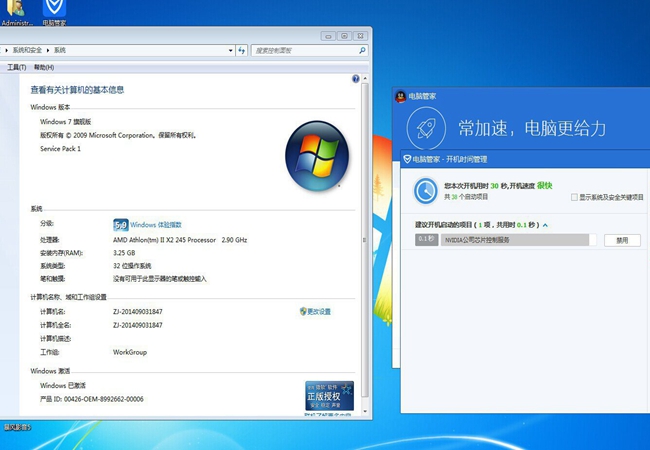Screen dimensions: 650x450
Task: Click the Service Pack 1 text
Action: click(x=61, y=149)
